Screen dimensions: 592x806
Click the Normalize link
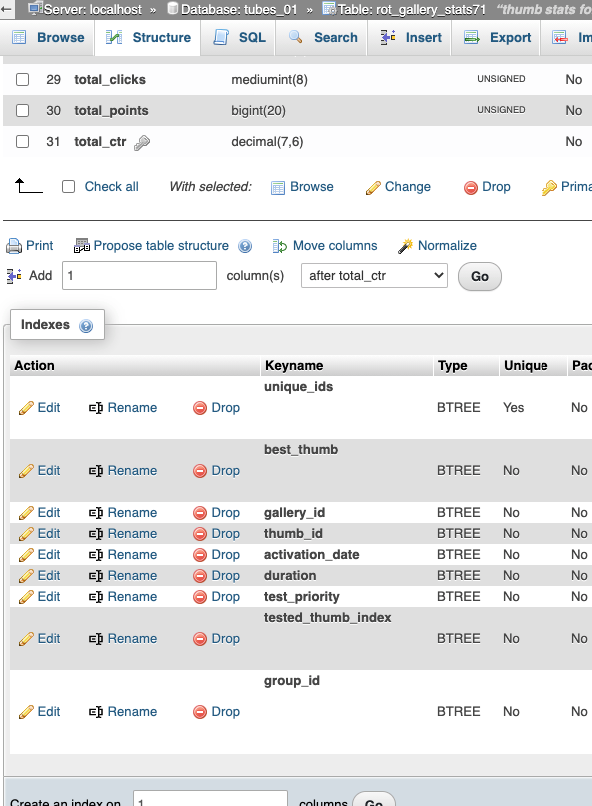(447, 246)
